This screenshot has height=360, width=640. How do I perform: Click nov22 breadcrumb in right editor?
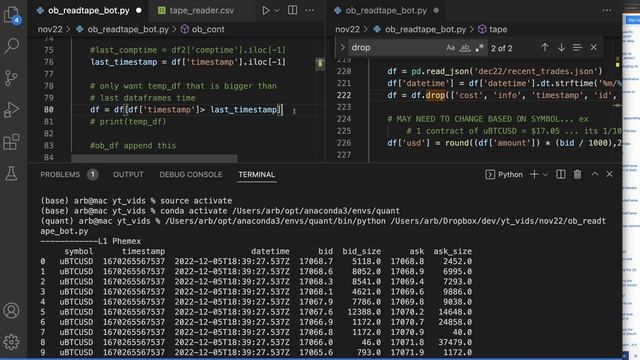pos(347,29)
